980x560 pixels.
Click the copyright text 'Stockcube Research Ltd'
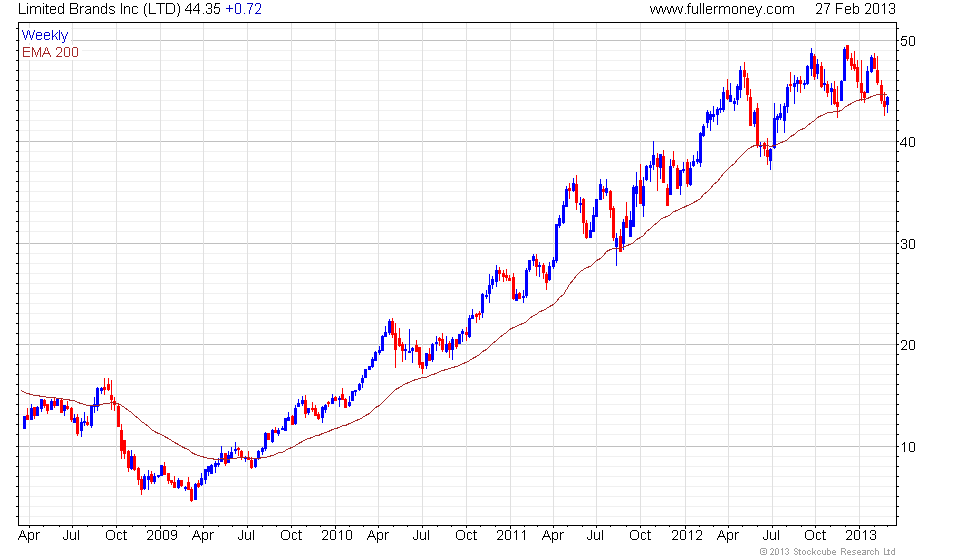(x=844, y=552)
